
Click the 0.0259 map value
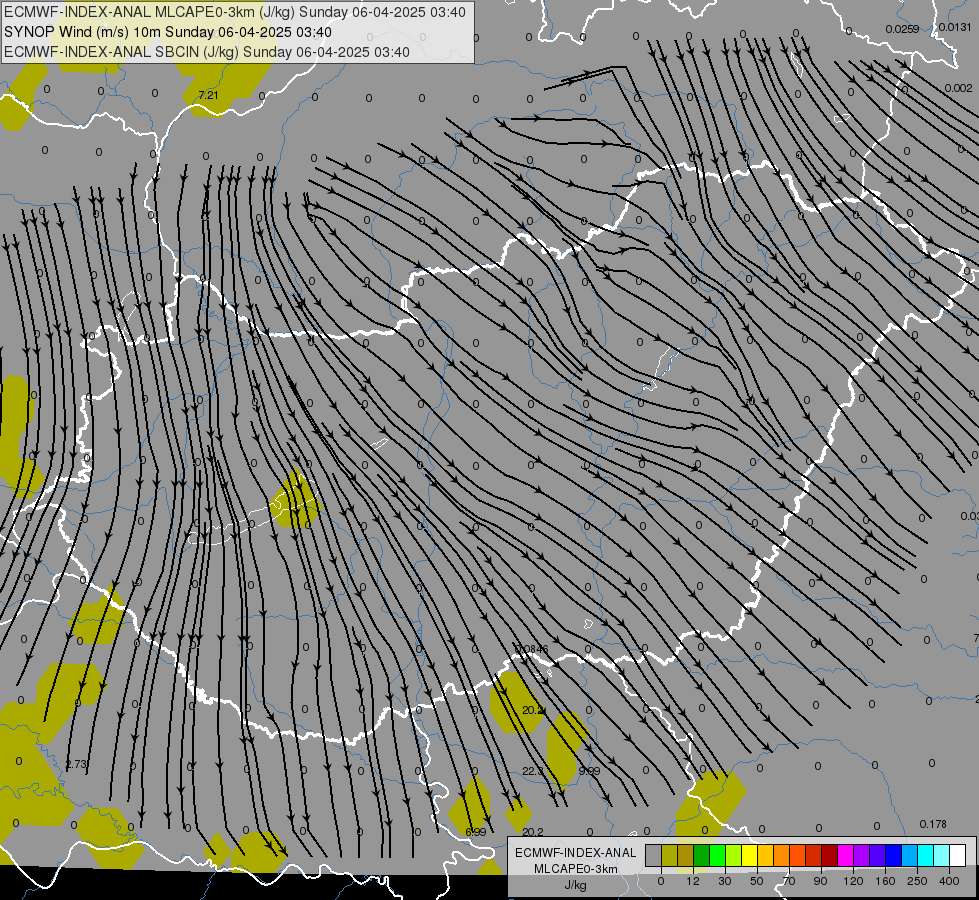click(902, 29)
